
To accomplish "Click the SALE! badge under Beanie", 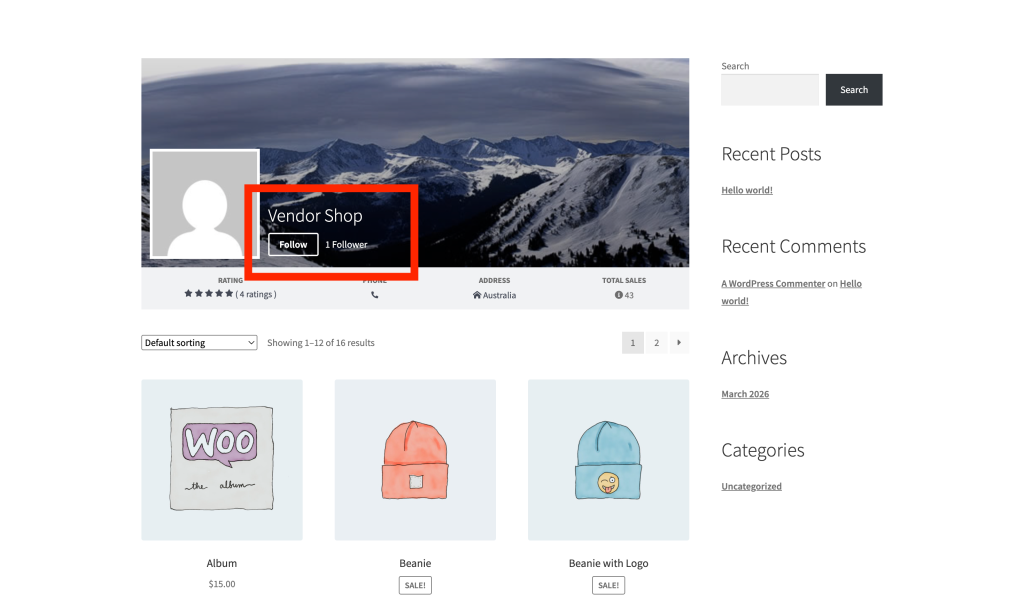I will point(415,585).
